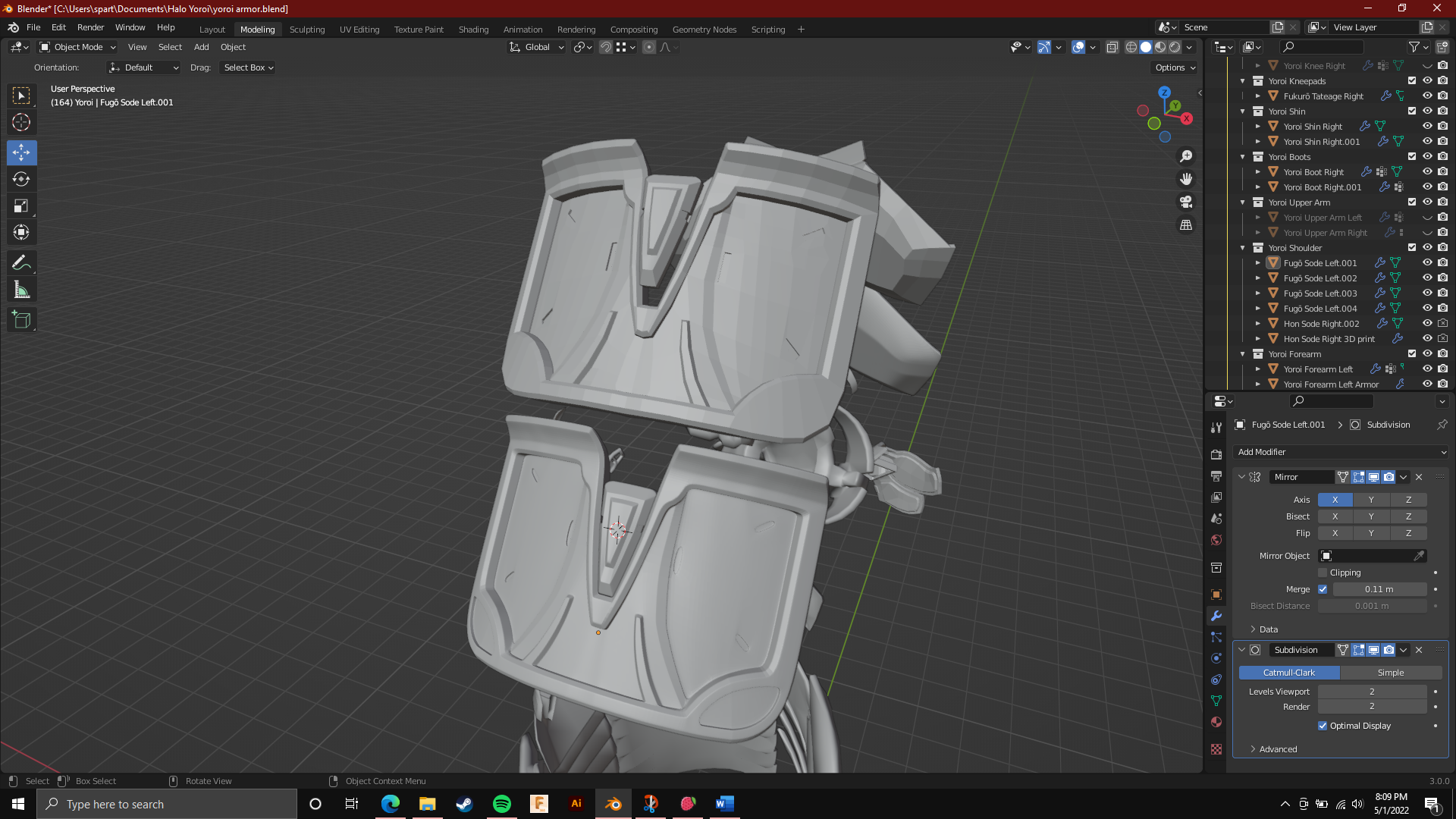Viewport: 1456px width, 819px height.
Task: Open the File menu
Action: click(33, 27)
